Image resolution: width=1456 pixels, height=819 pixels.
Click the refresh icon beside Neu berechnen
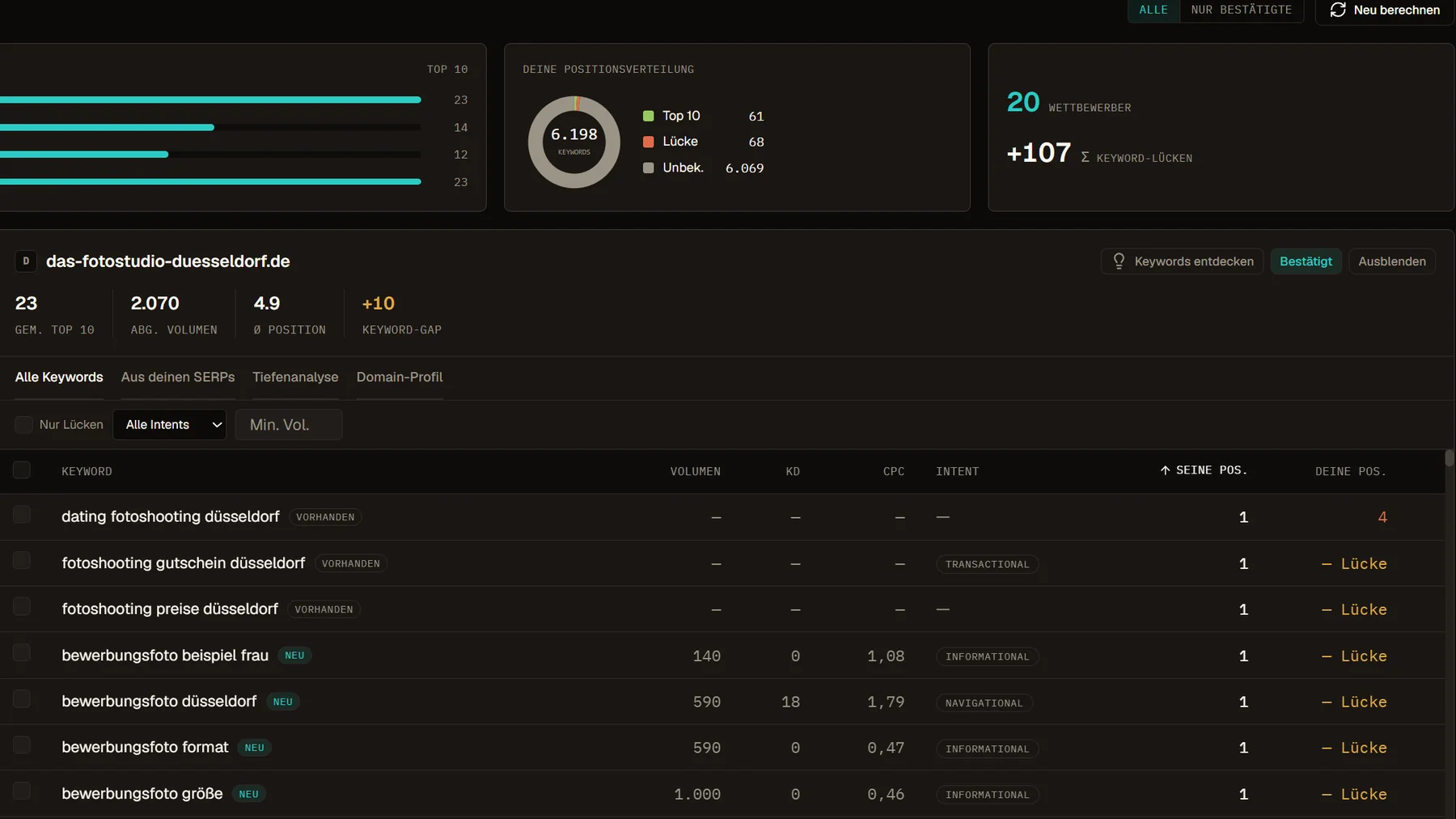click(1338, 10)
